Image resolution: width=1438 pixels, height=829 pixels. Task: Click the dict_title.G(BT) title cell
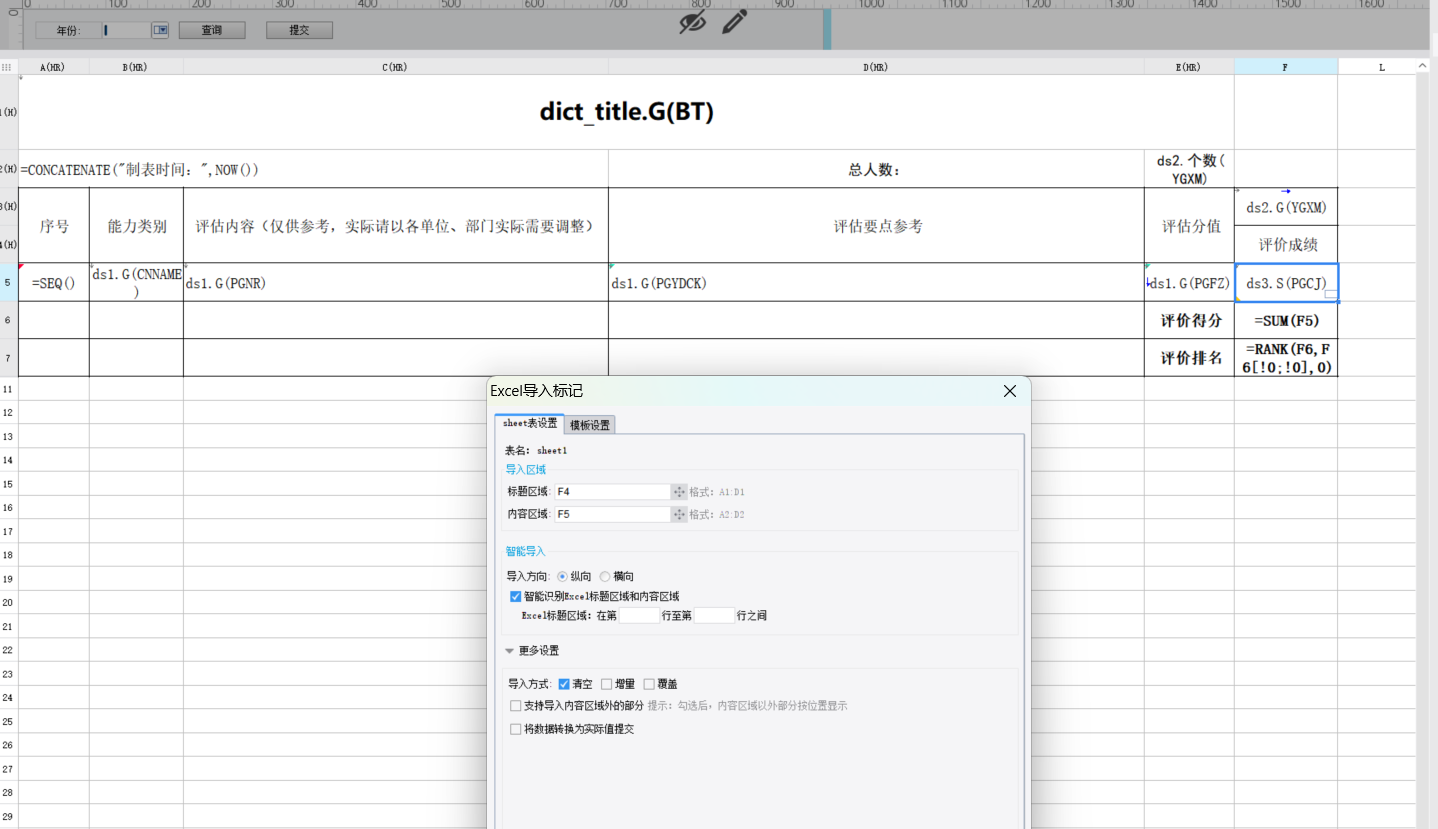tap(626, 112)
